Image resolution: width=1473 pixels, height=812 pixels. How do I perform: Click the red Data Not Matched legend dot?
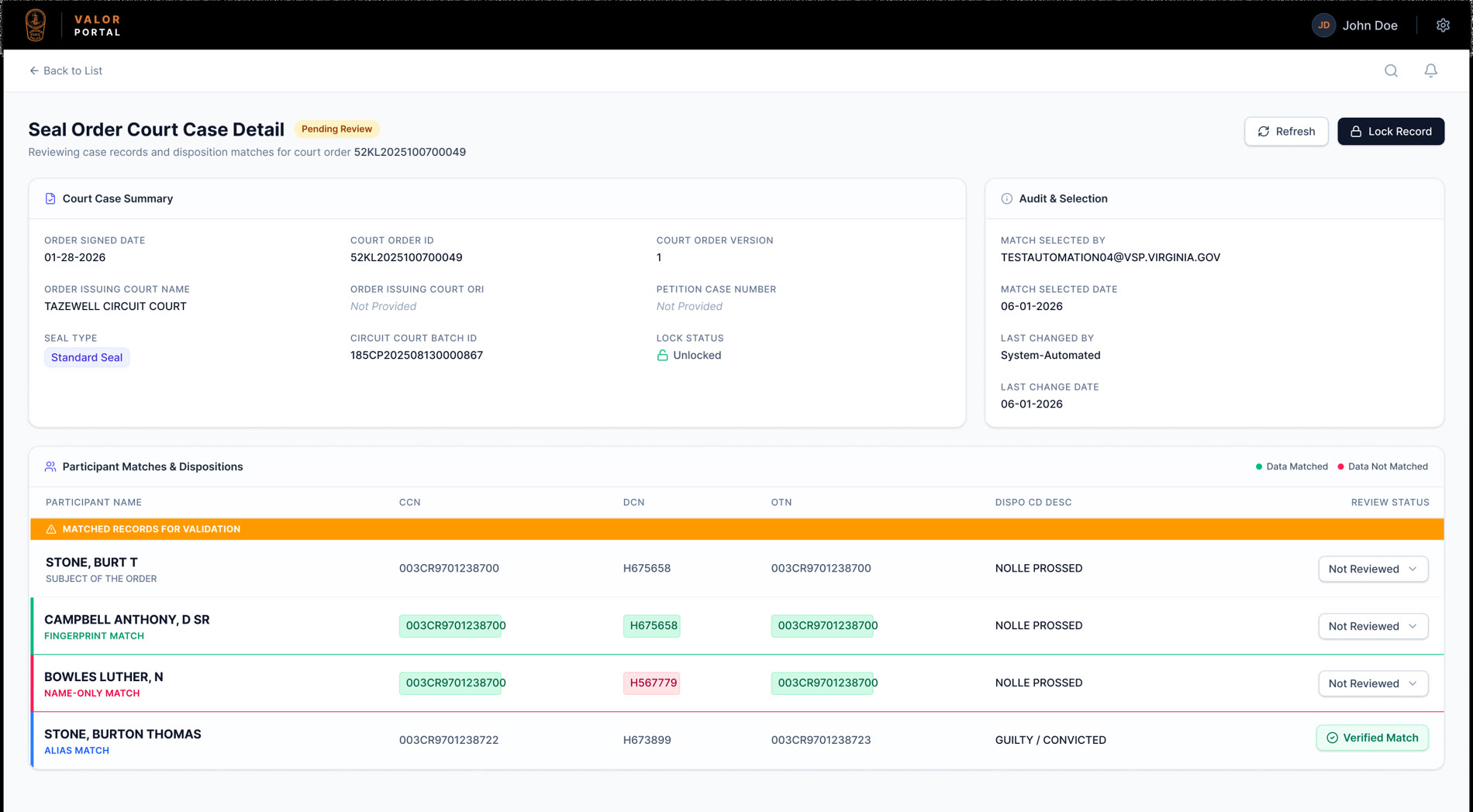pyautogui.click(x=1340, y=466)
